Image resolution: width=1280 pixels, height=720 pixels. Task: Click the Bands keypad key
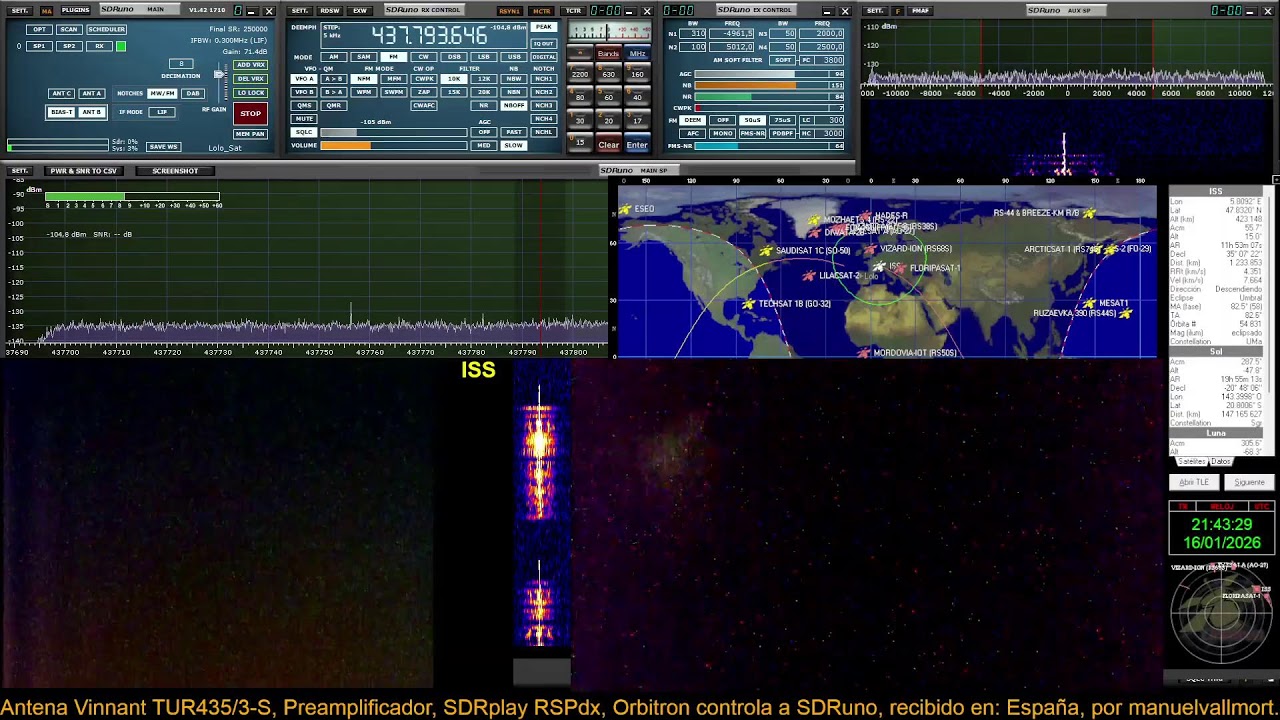[x=608, y=53]
